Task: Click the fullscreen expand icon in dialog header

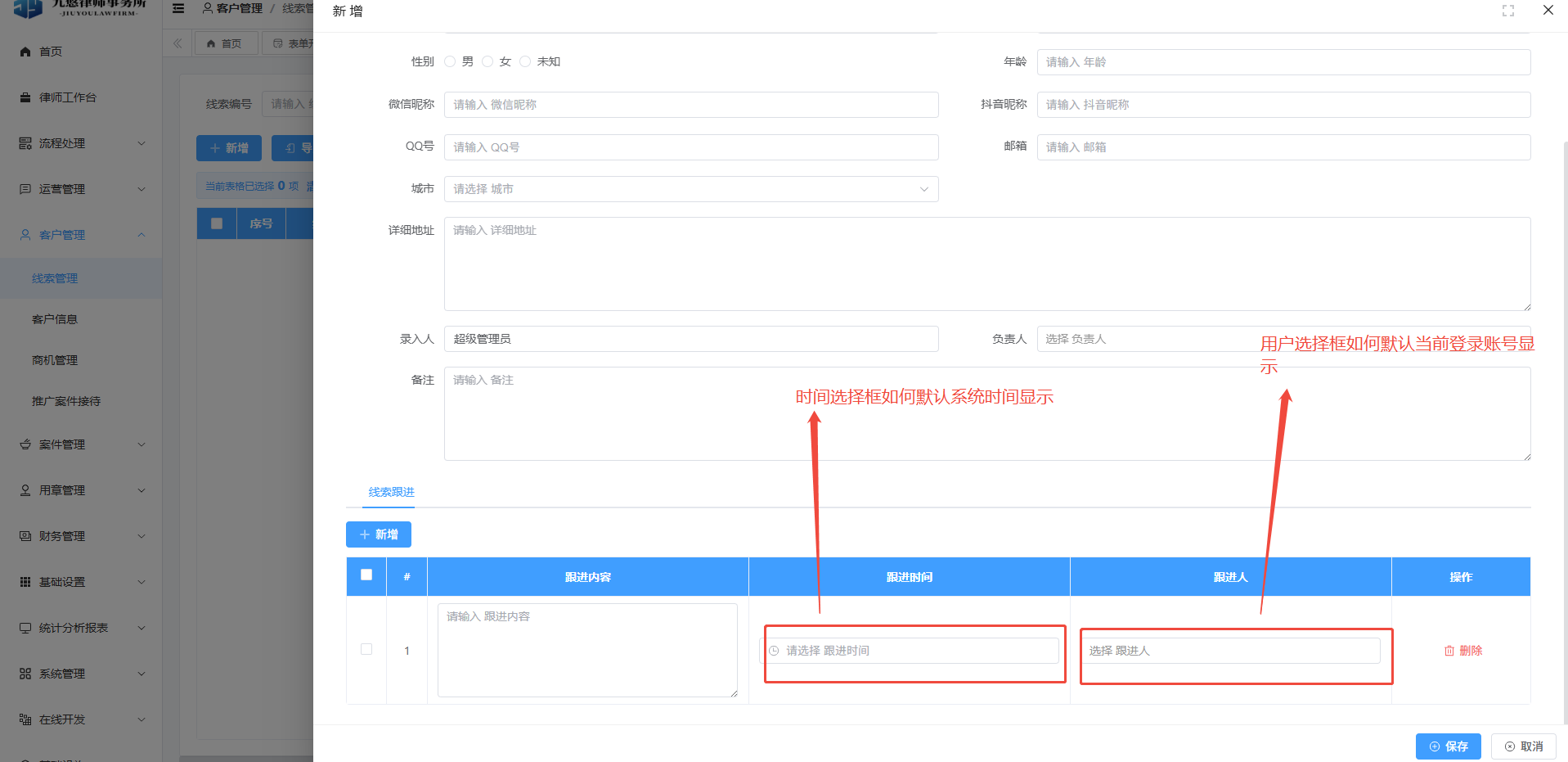Action: [1507, 11]
